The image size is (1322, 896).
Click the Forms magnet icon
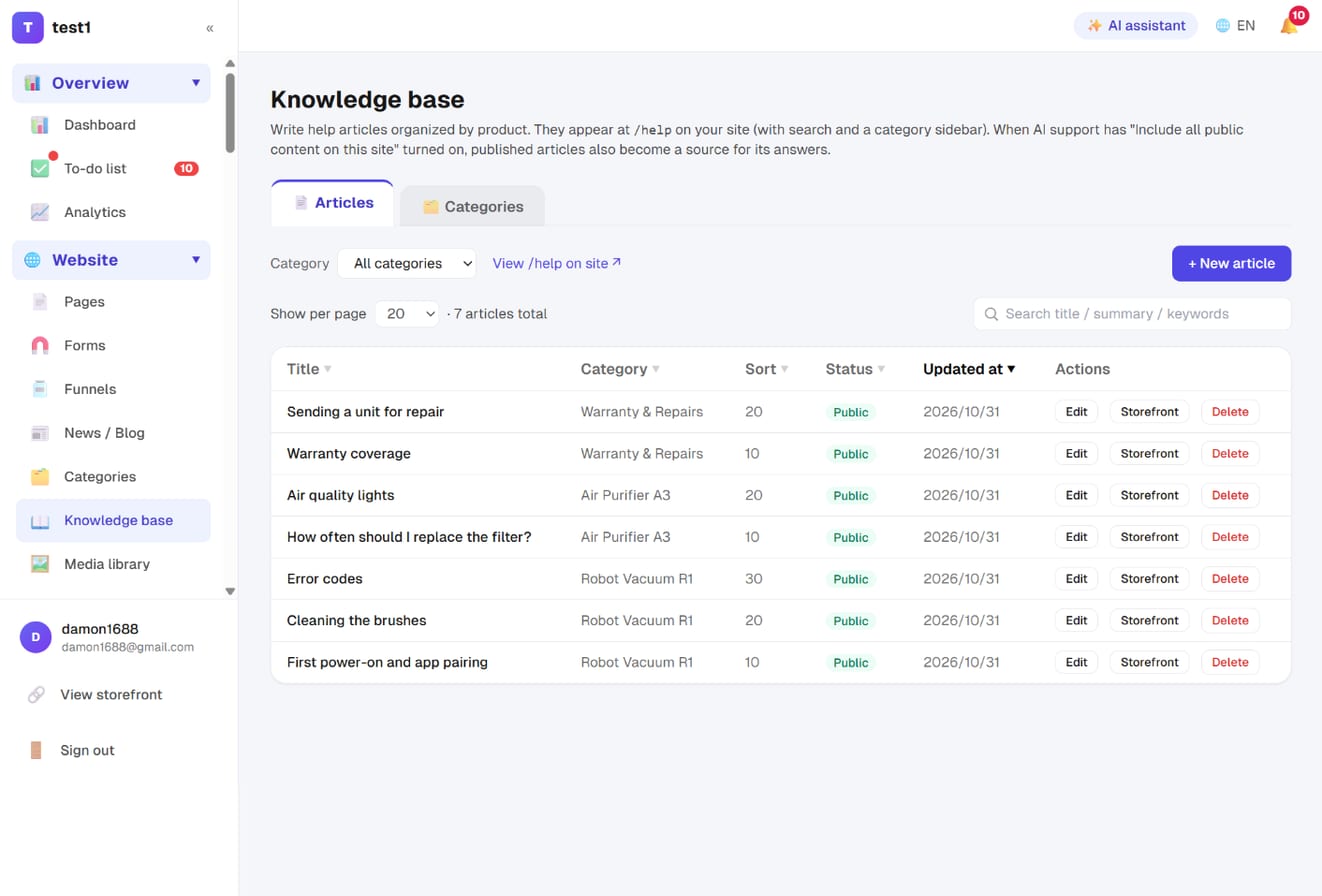(40, 345)
